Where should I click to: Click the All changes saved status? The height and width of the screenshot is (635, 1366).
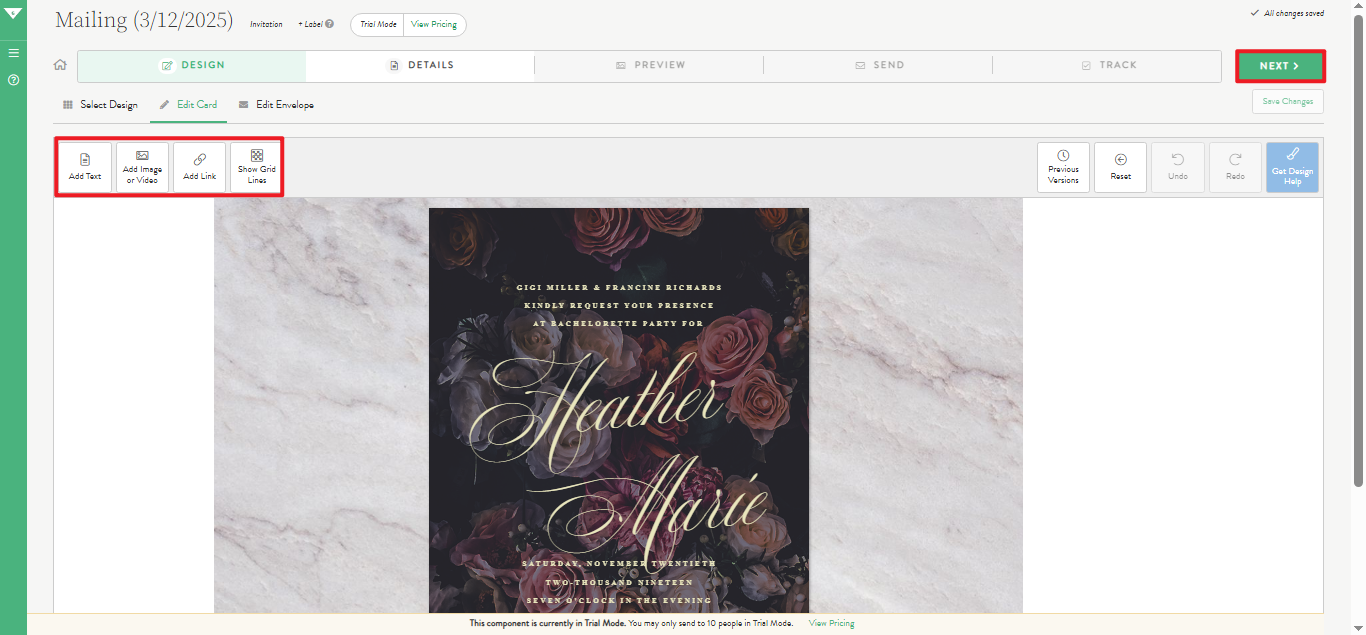point(1287,14)
